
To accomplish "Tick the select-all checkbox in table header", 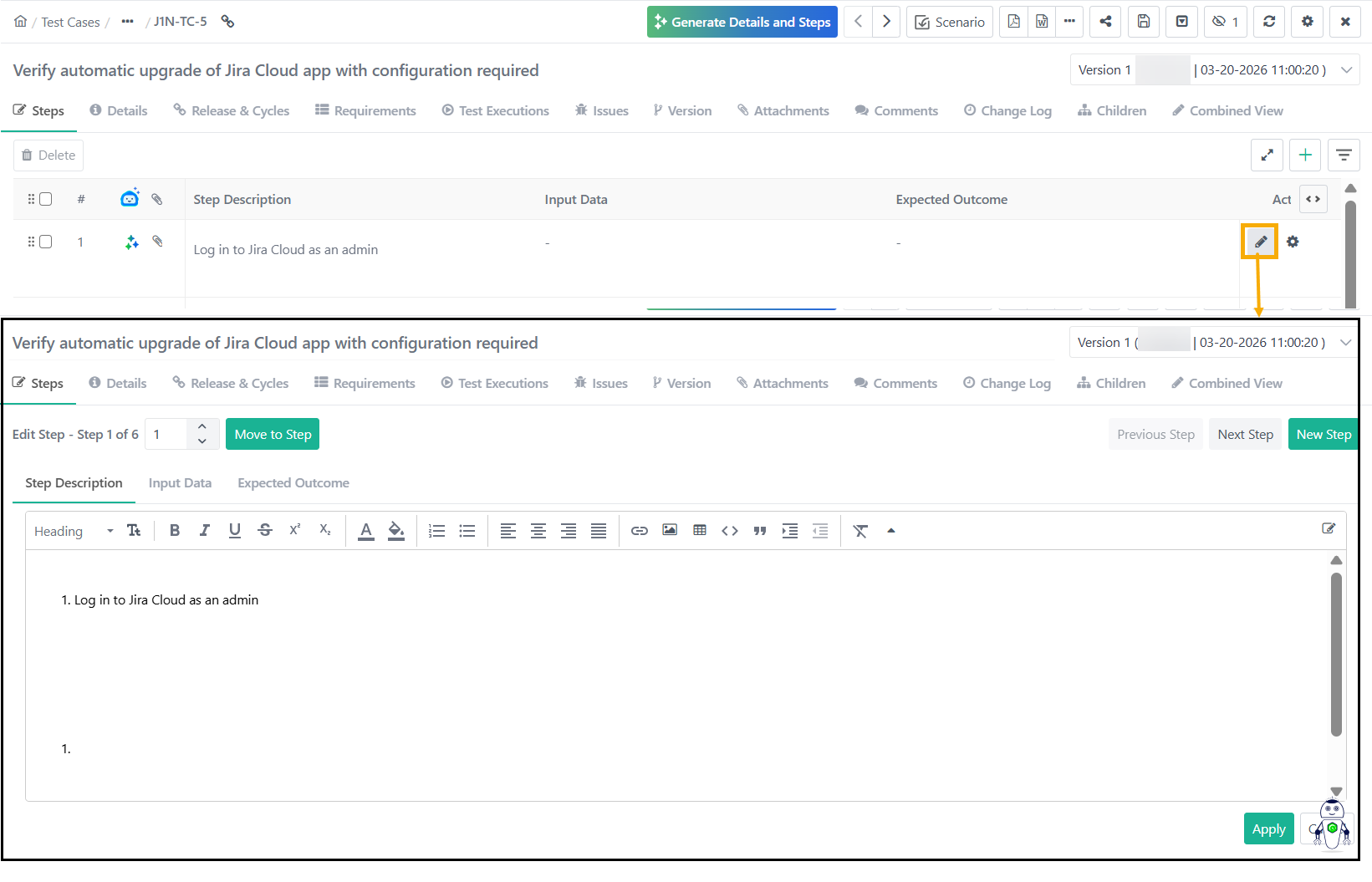I will tap(46, 199).
